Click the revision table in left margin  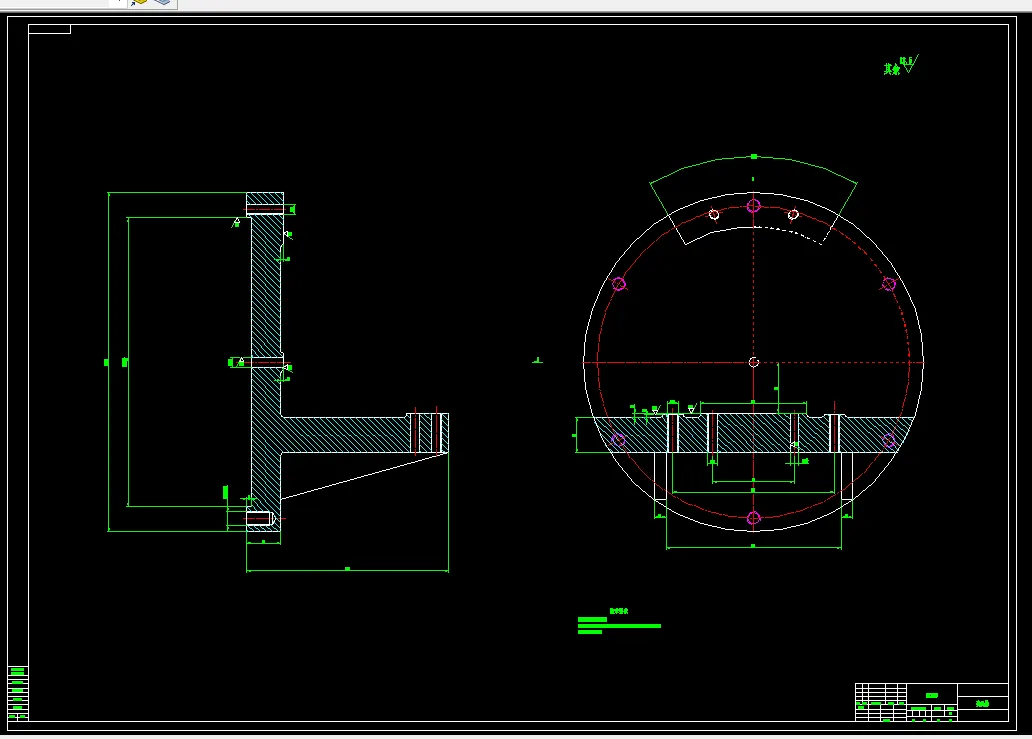pyautogui.click(x=18, y=693)
